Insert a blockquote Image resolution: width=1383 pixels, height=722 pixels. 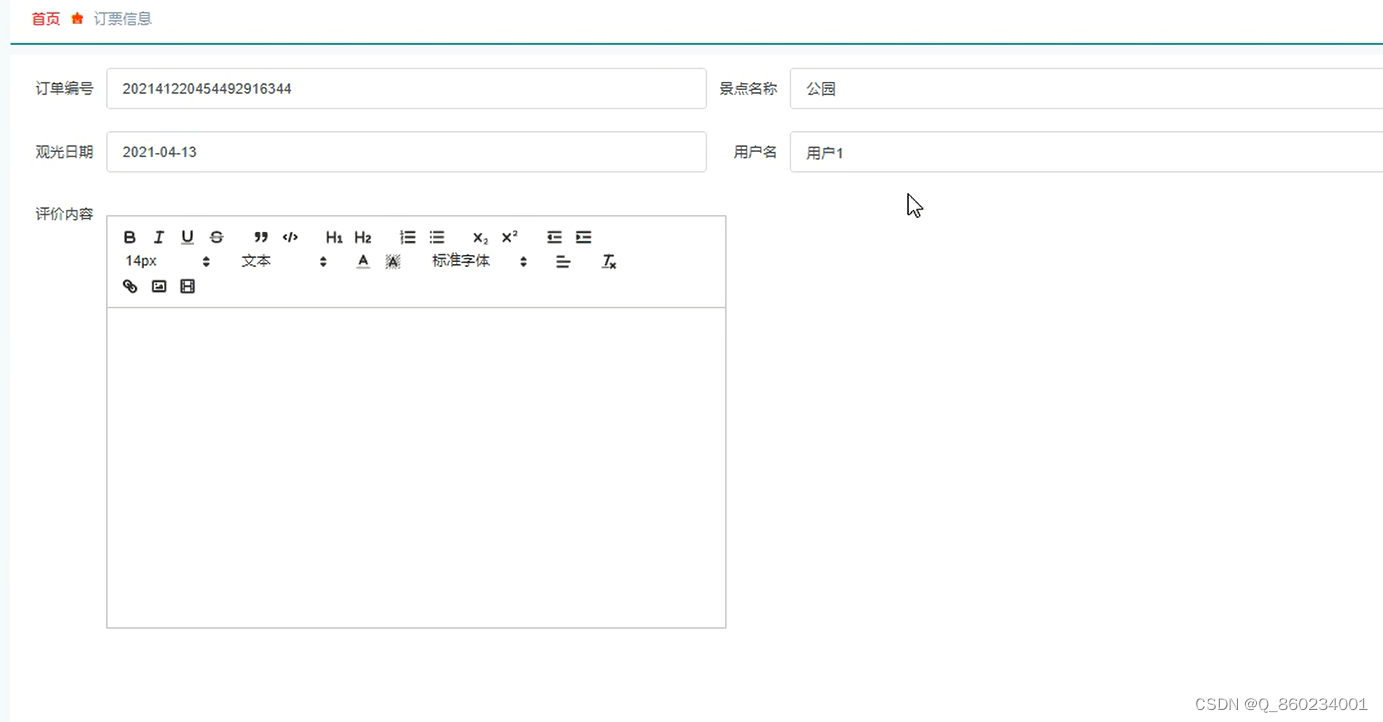tap(261, 237)
